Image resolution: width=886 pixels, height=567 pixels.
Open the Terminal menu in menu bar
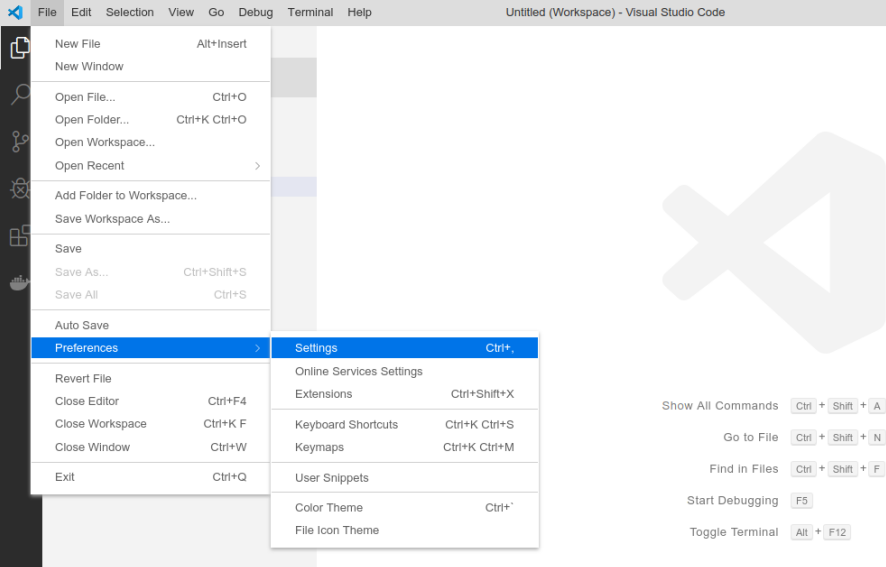pos(310,12)
